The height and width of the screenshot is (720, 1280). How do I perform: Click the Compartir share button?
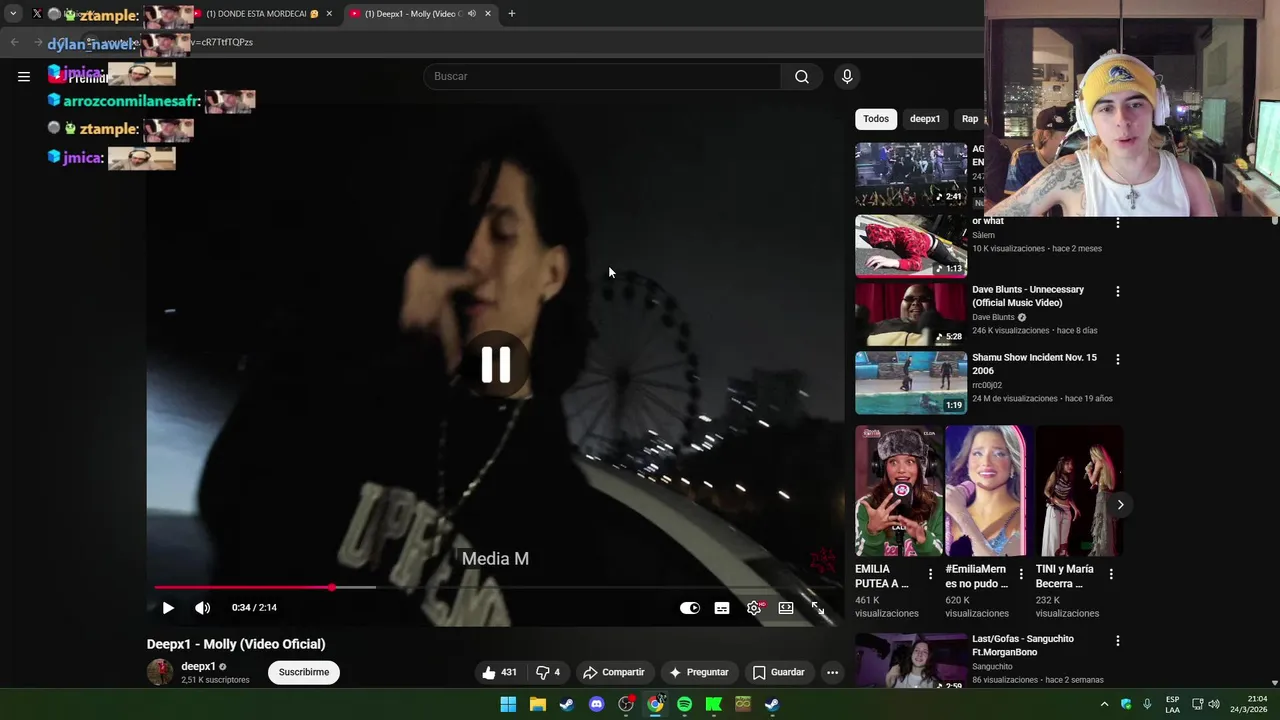click(614, 672)
